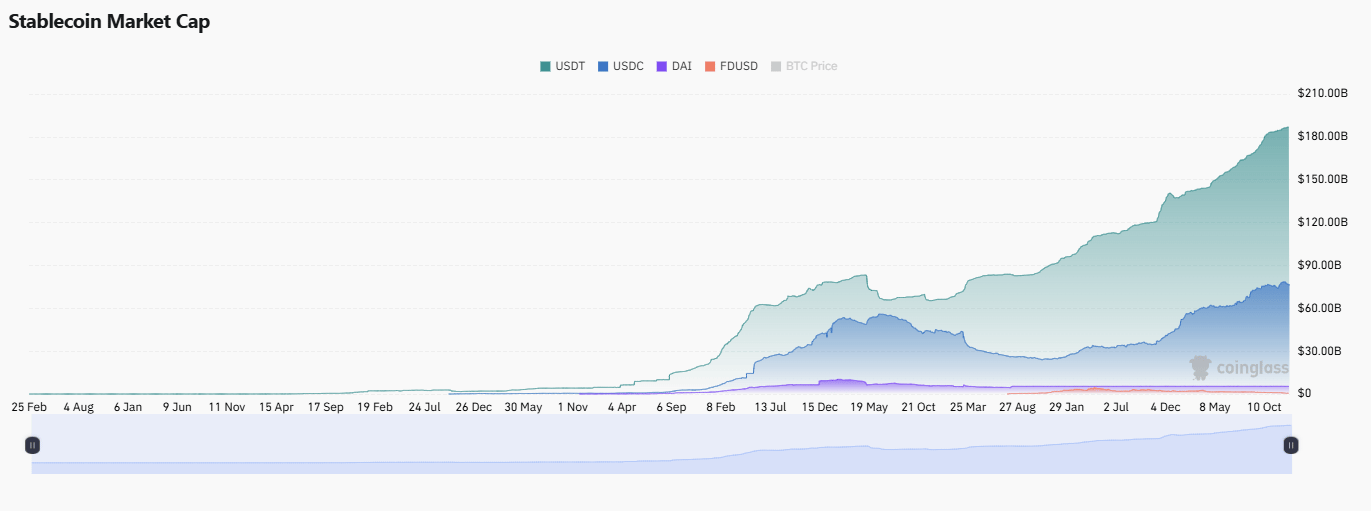Click the 4 Dec x-axis date label

1165,407
